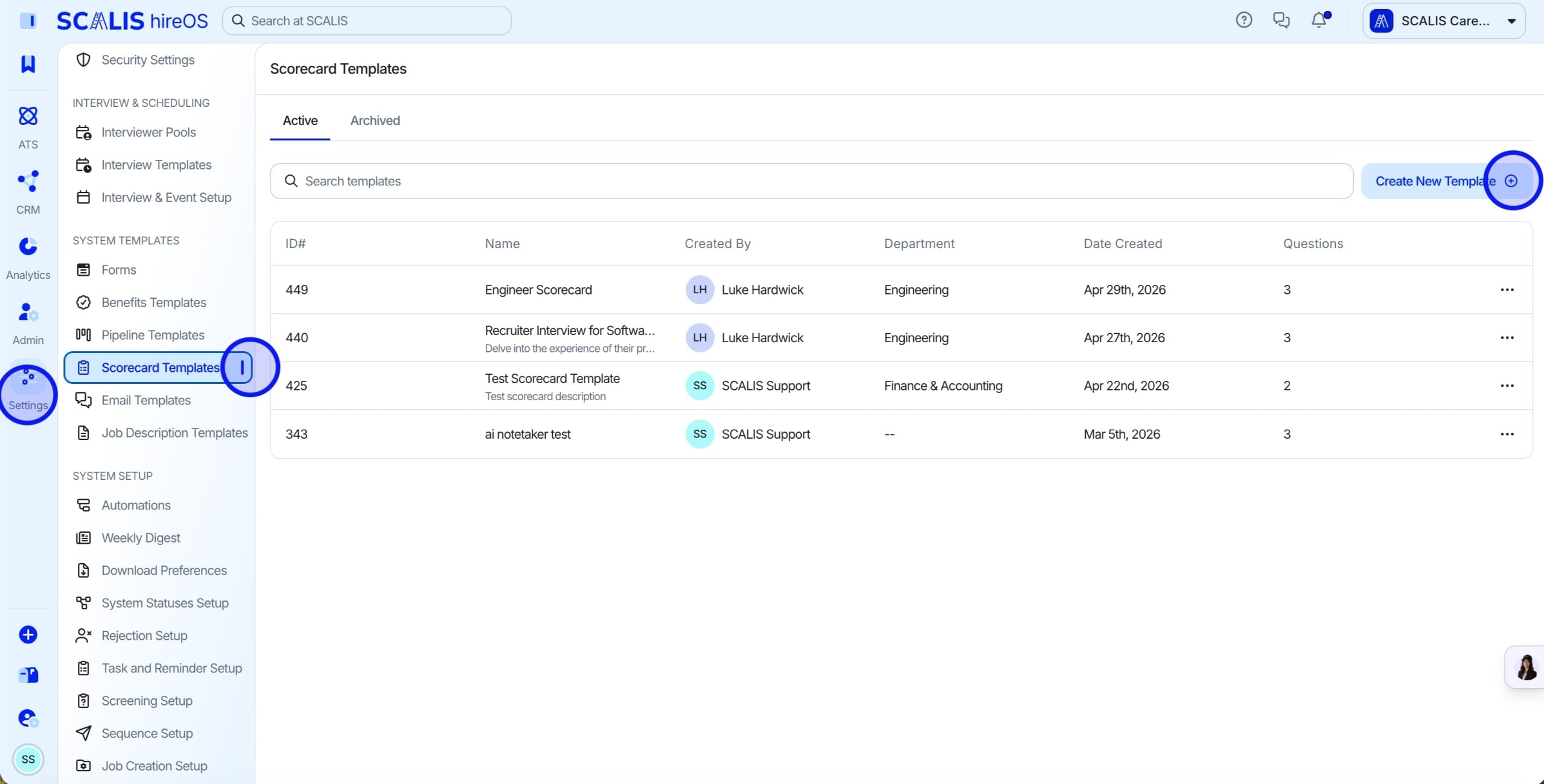Screen dimensions: 1544x784
Task: Open the messages chat icon
Action: (x=1281, y=21)
